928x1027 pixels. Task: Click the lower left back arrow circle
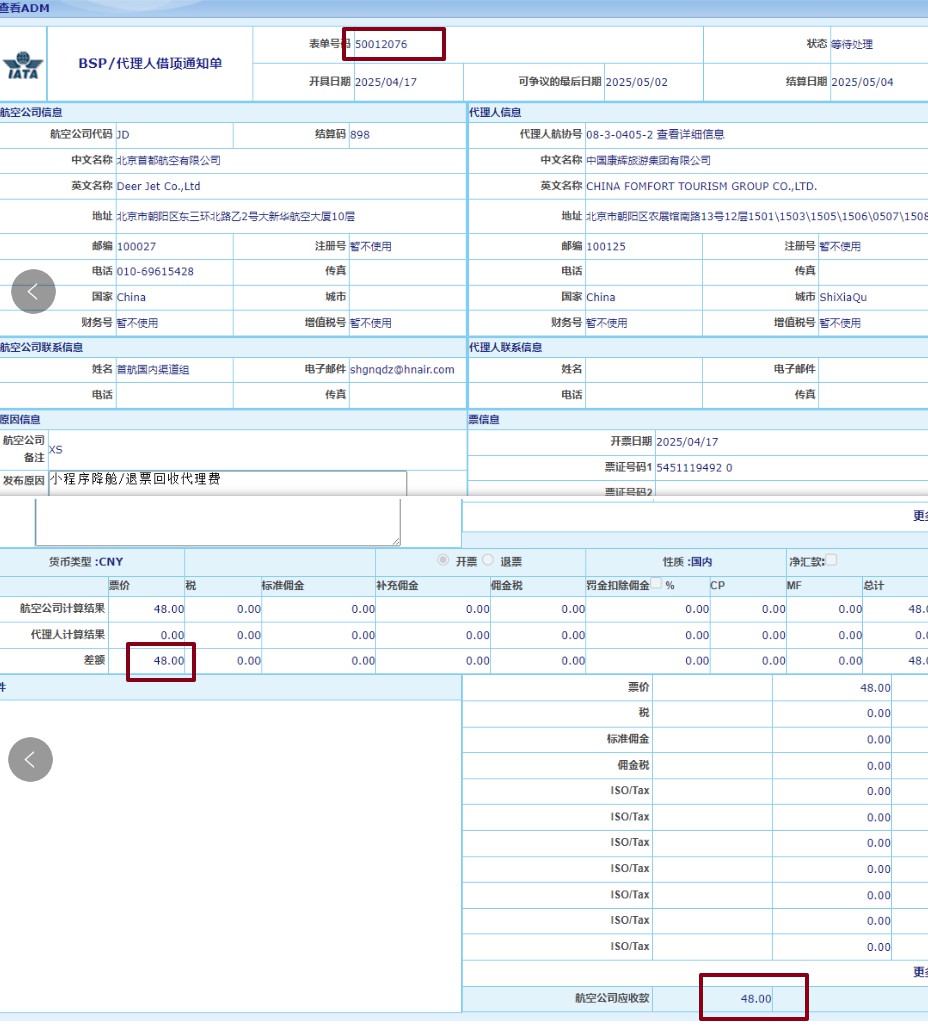30,760
